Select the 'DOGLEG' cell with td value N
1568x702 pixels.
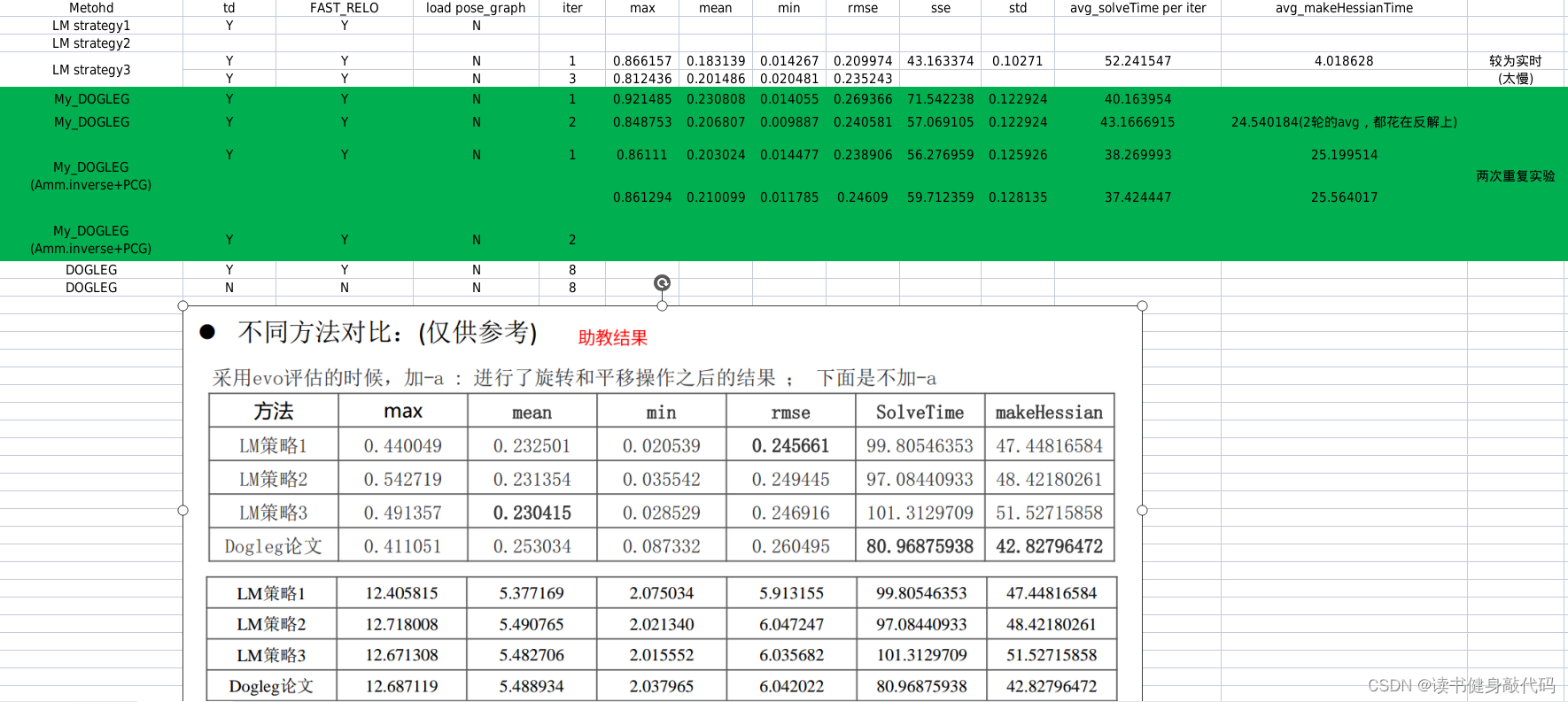click(x=91, y=288)
